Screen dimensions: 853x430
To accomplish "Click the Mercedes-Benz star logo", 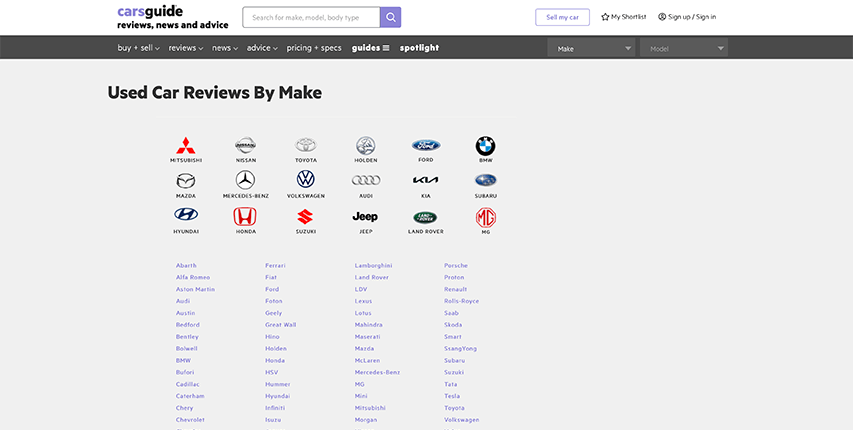I will point(245,180).
